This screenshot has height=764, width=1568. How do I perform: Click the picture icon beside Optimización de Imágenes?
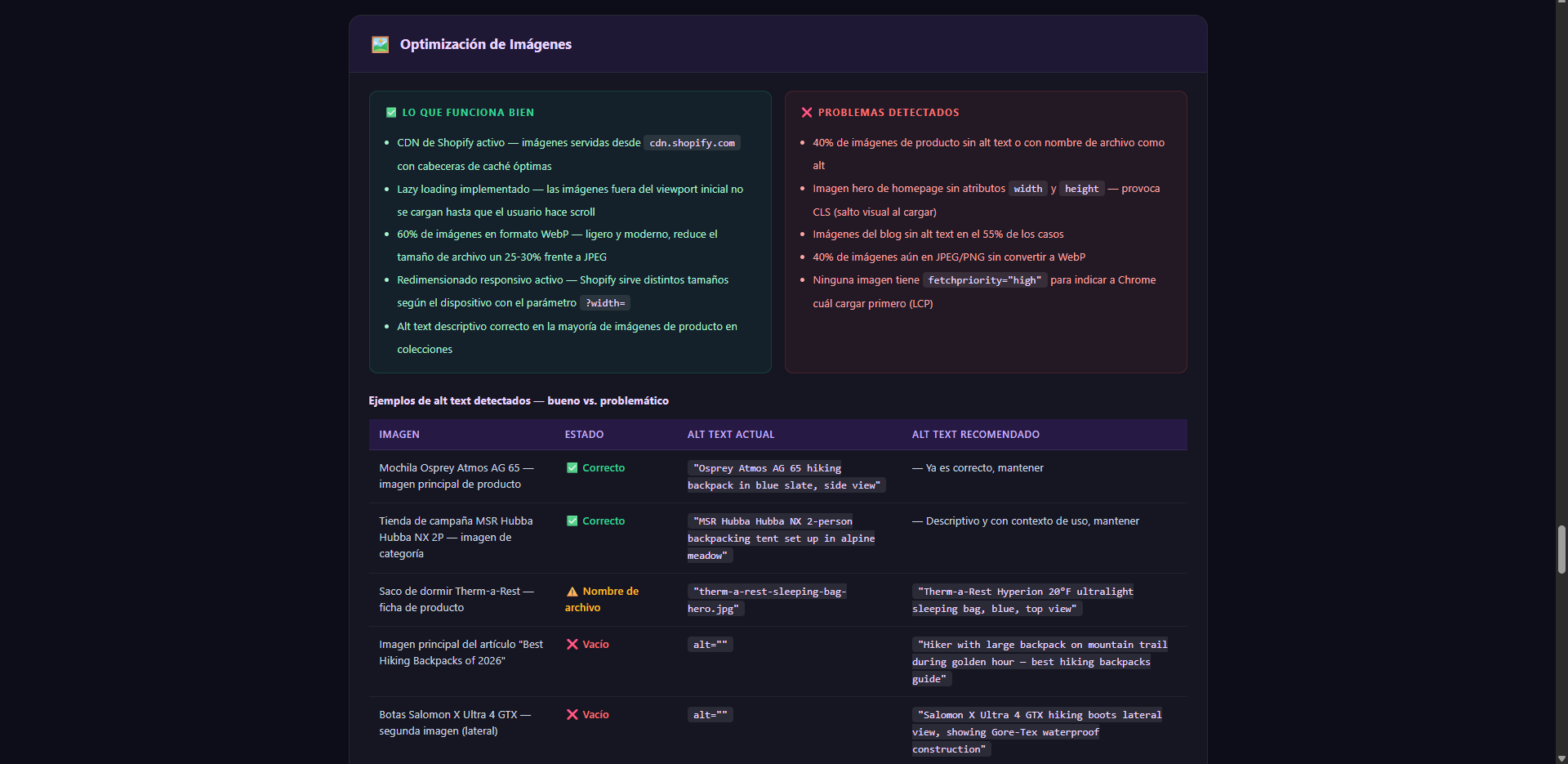(x=380, y=44)
